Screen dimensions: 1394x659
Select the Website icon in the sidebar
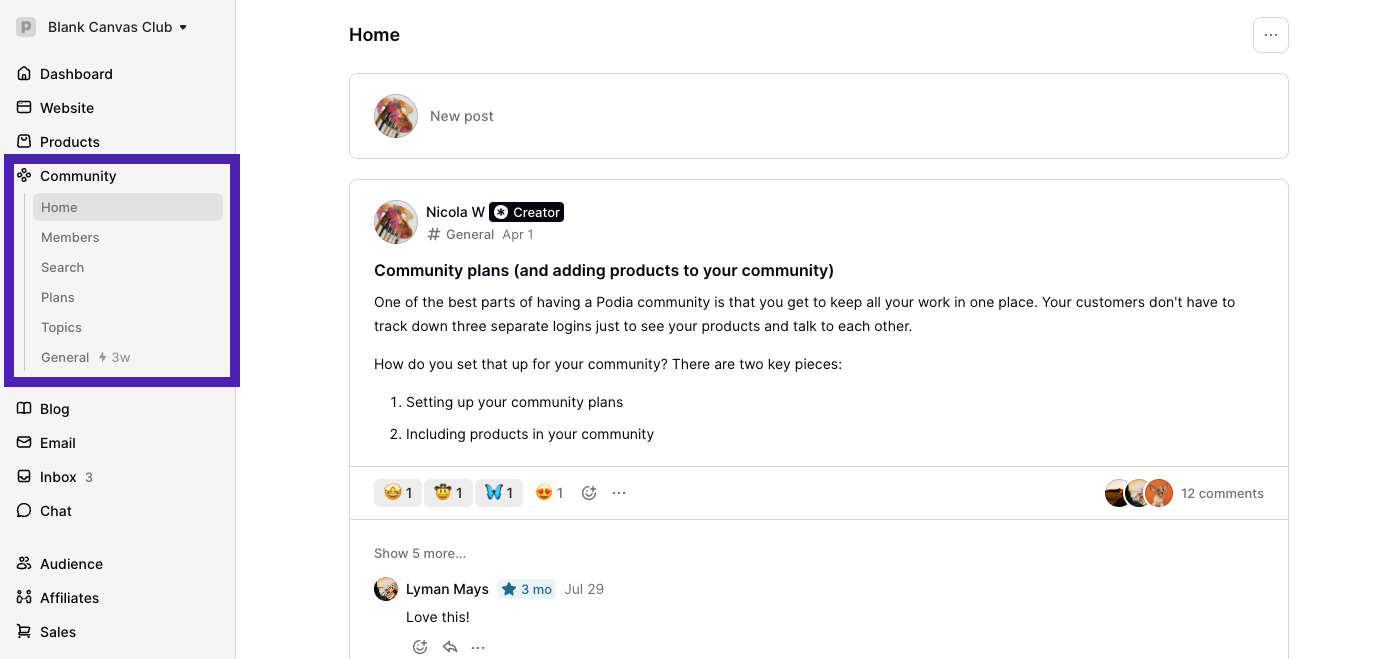[22, 107]
